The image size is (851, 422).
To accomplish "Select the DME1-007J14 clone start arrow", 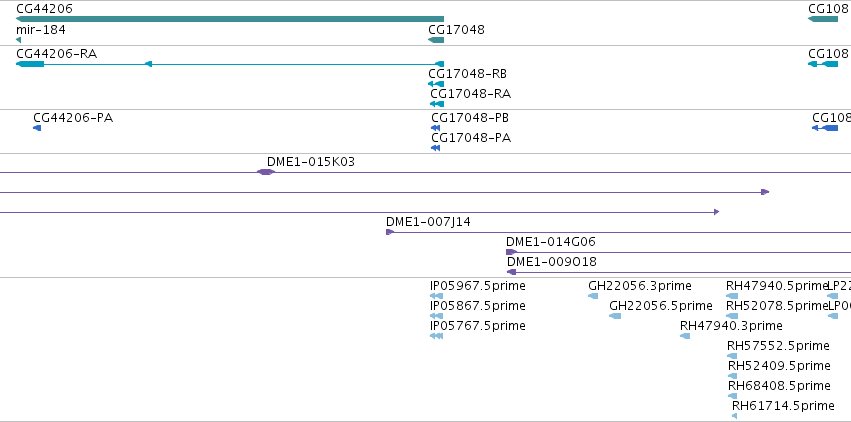I will coord(390,232).
